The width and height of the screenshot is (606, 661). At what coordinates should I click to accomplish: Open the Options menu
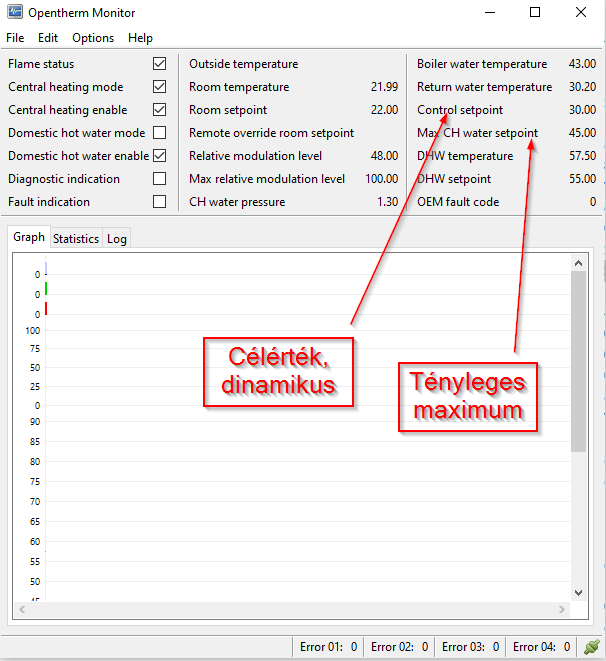click(x=93, y=38)
